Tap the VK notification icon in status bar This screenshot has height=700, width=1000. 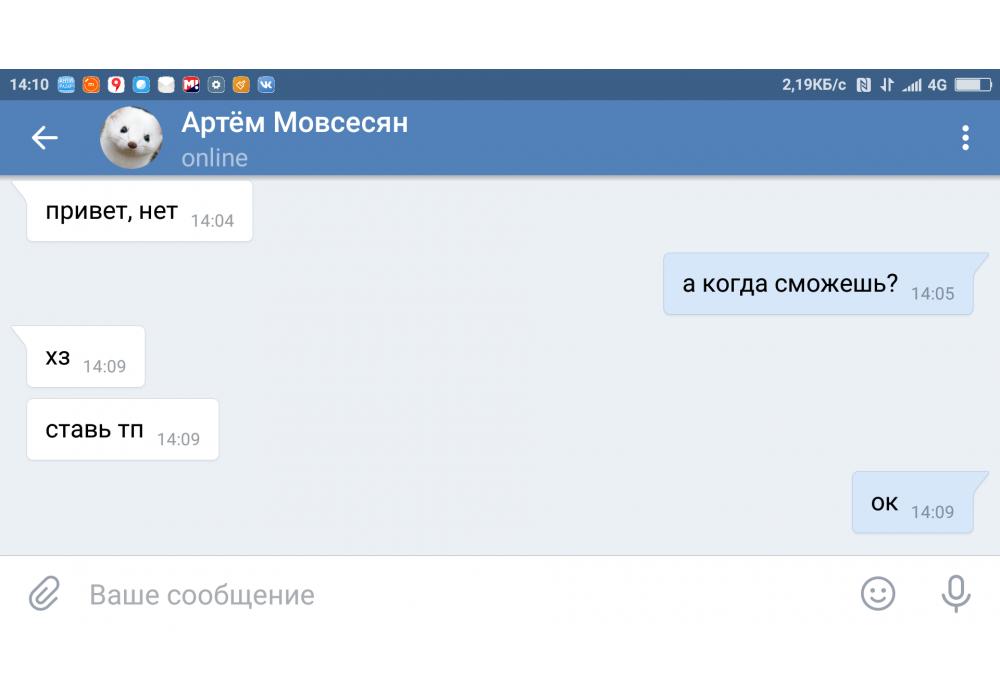266,85
